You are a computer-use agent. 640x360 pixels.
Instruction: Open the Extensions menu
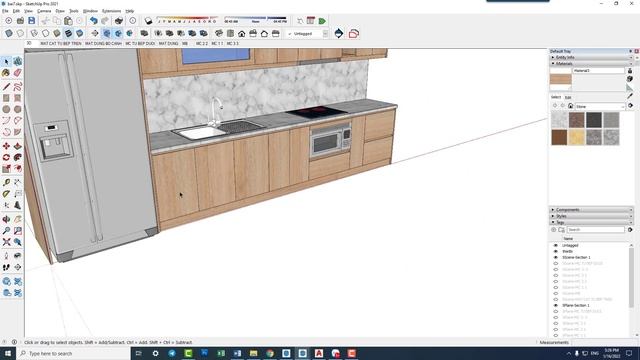click(111, 11)
